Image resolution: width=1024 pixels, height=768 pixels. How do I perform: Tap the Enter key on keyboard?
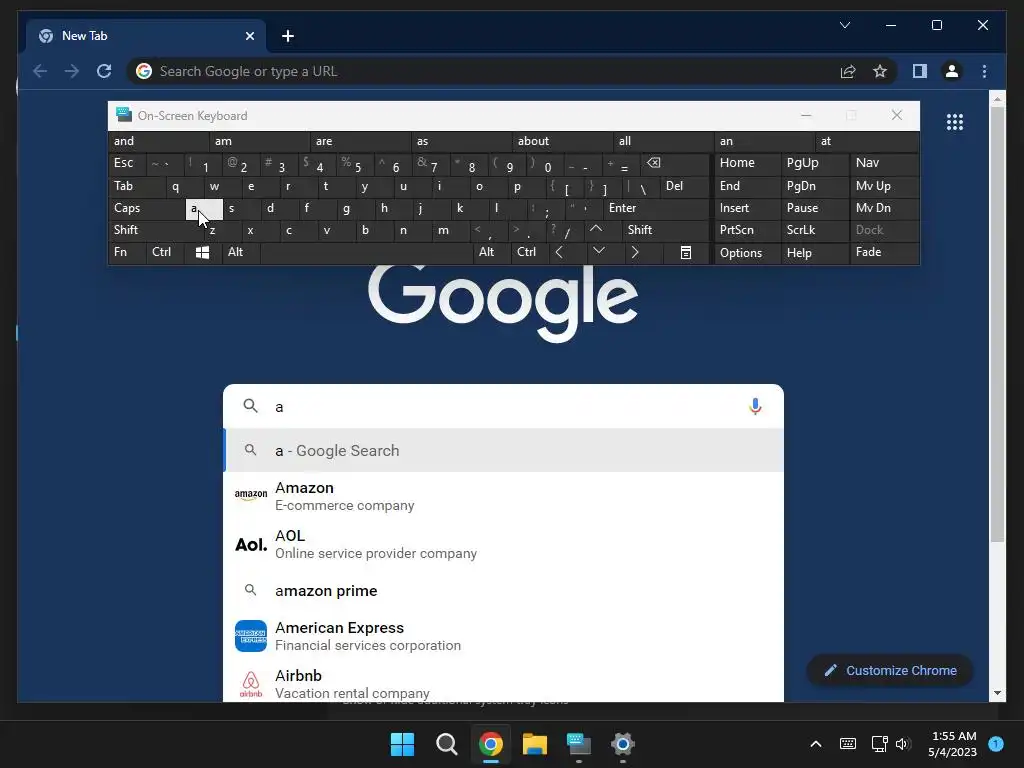click(x=656, y=208)
